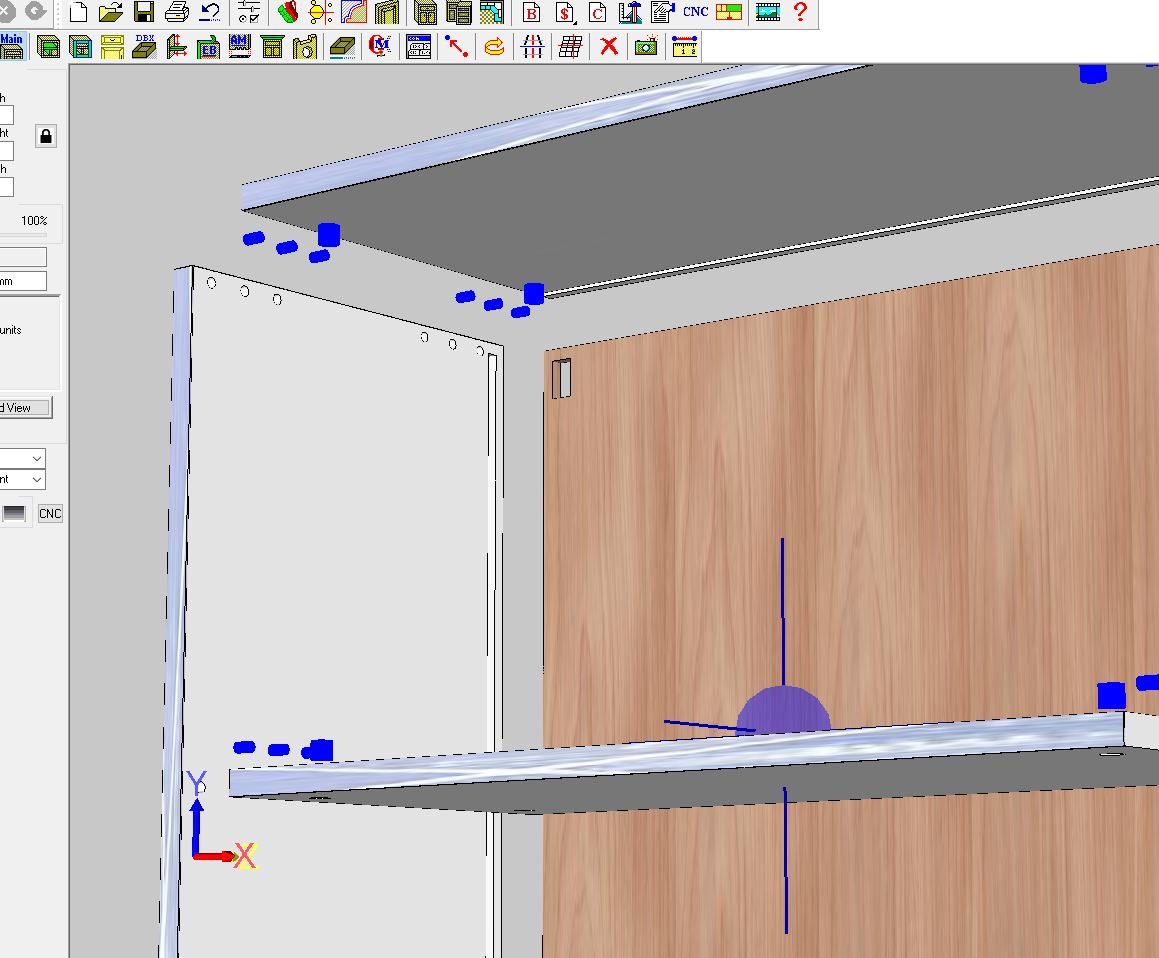Image resolution: width=1159 pixels, height=958 pixels.
Task: Click the camera snapshot icon
Action: coord(646,46)
